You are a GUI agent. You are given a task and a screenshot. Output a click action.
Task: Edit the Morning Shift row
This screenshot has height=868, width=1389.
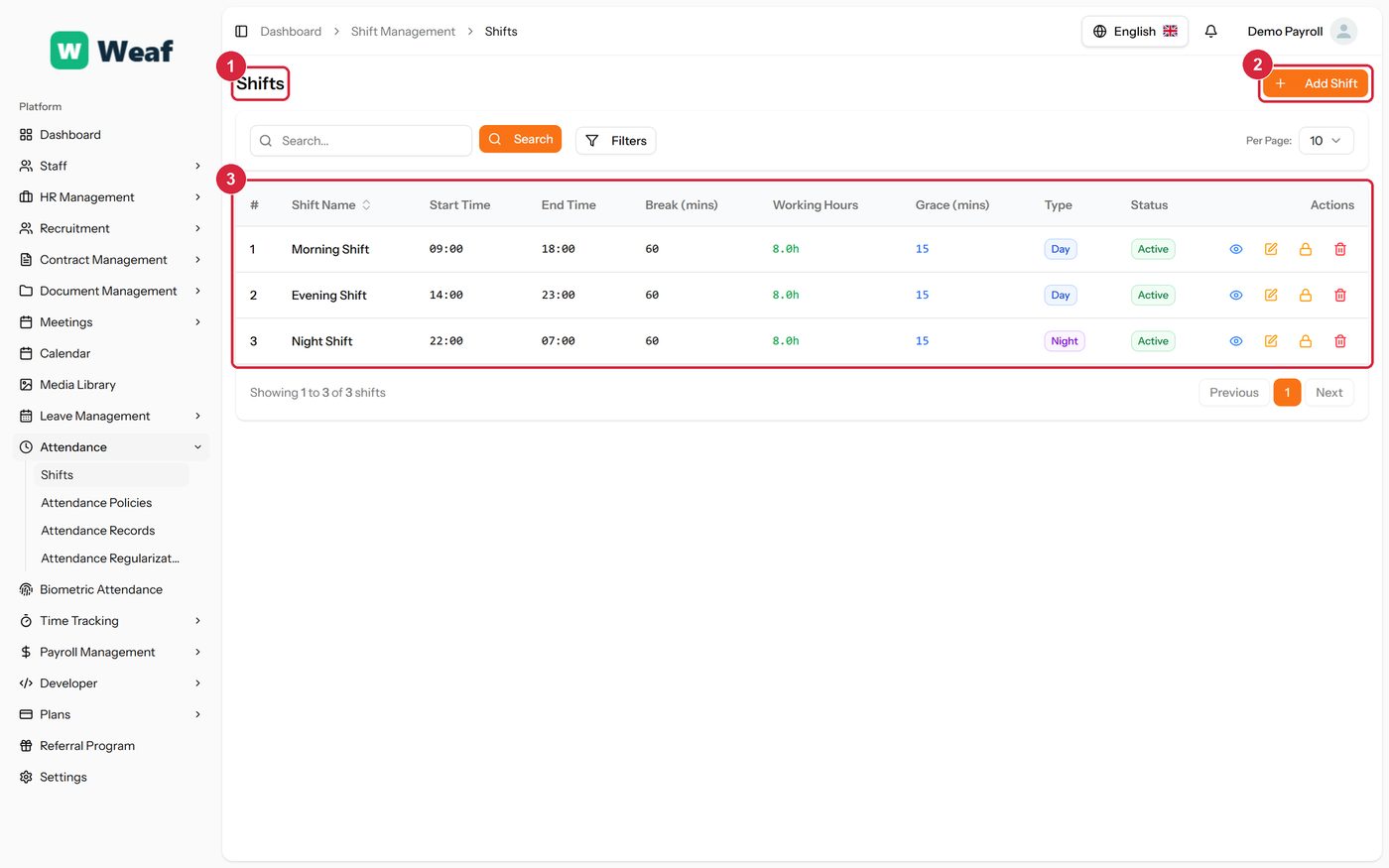1271,249
